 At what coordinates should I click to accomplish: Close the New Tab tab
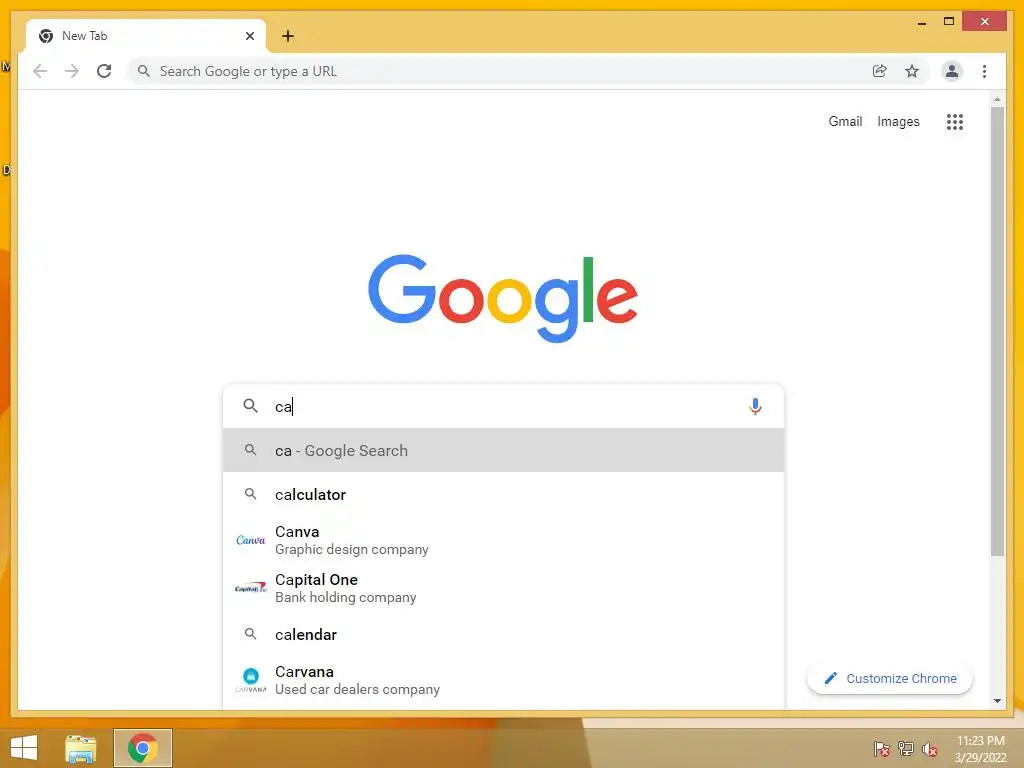(249, 36)
